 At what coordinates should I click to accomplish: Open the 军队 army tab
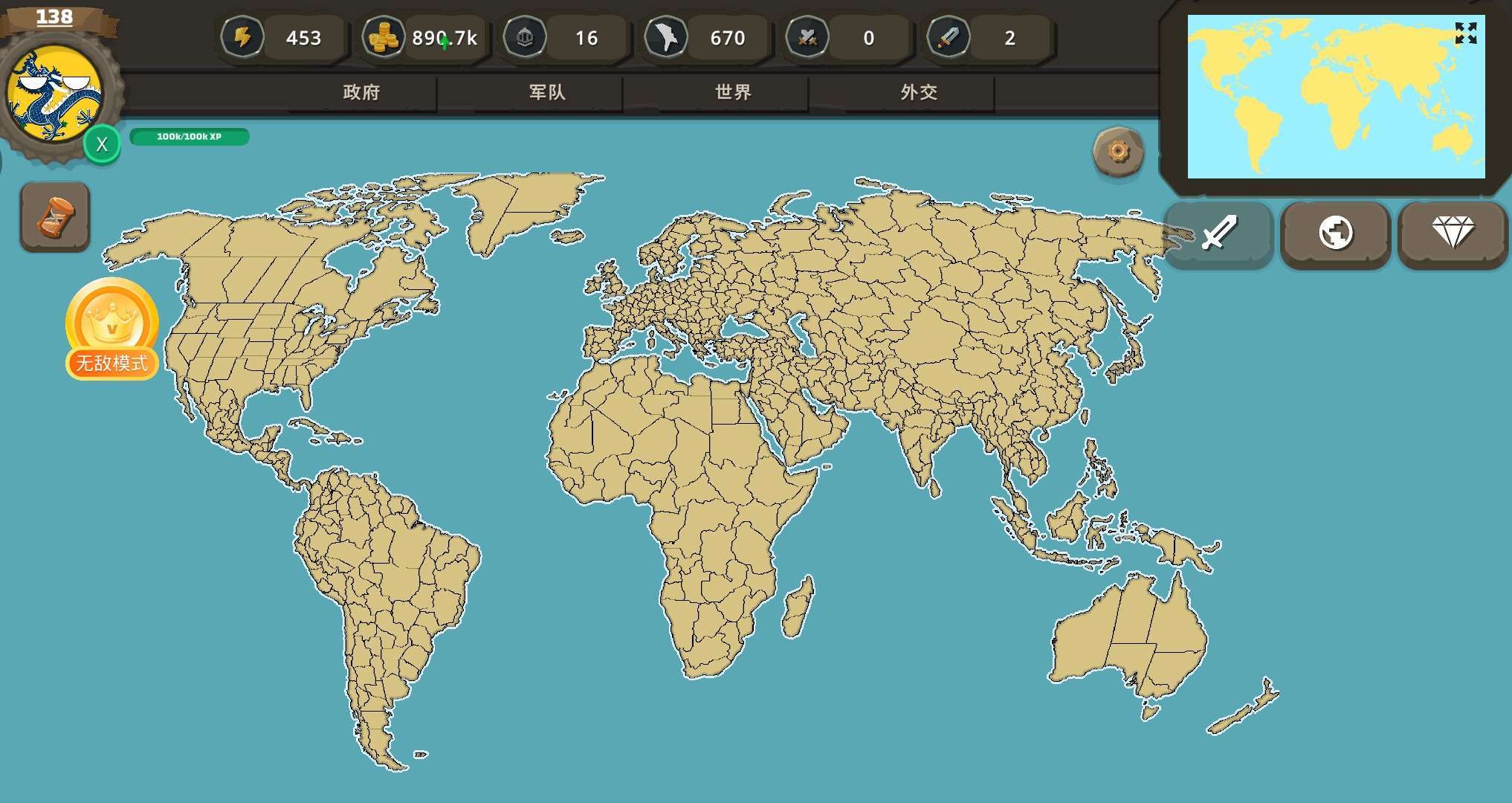click(547, 92)
